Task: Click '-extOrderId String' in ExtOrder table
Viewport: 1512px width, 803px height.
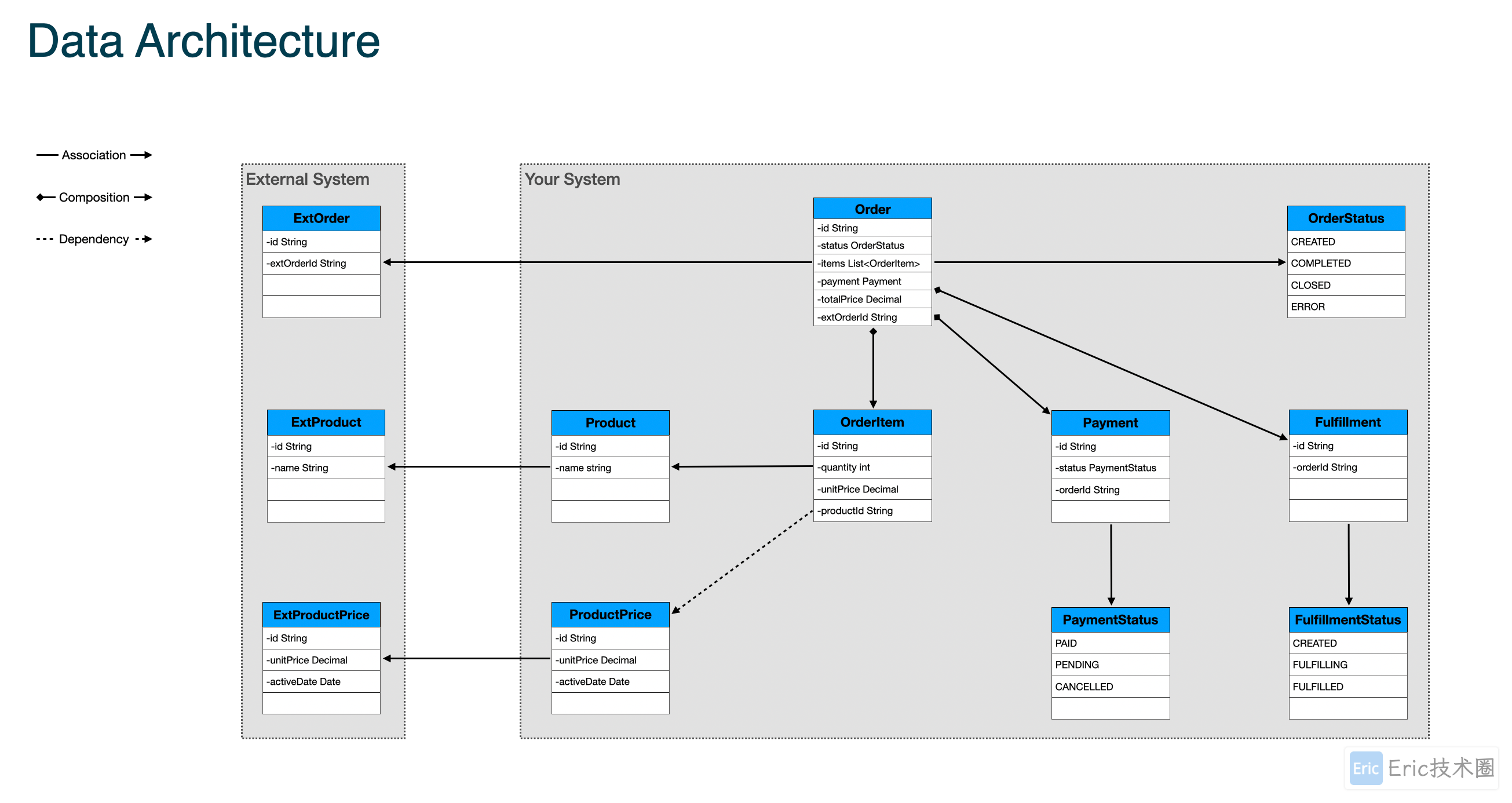Action: coord(321,264)
